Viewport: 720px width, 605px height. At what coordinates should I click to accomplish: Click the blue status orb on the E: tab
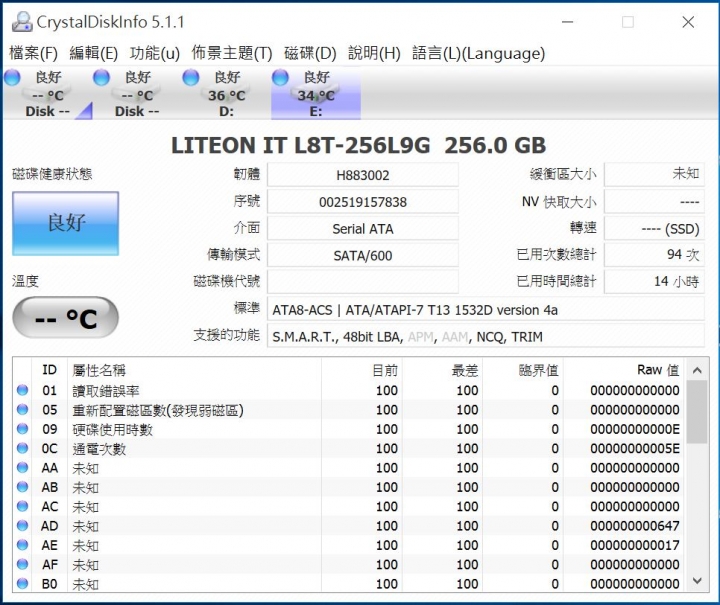[x=280, y=77]
